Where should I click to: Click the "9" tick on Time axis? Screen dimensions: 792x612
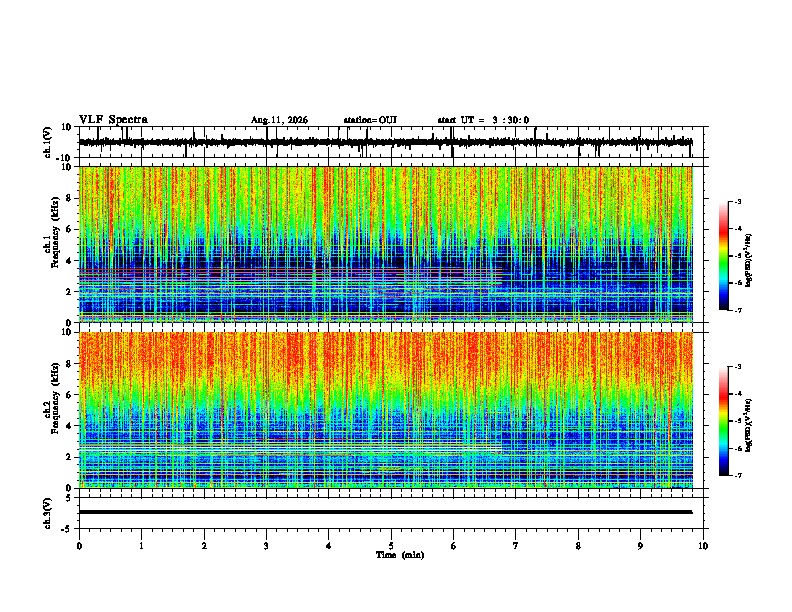click(x=640, y=546)
